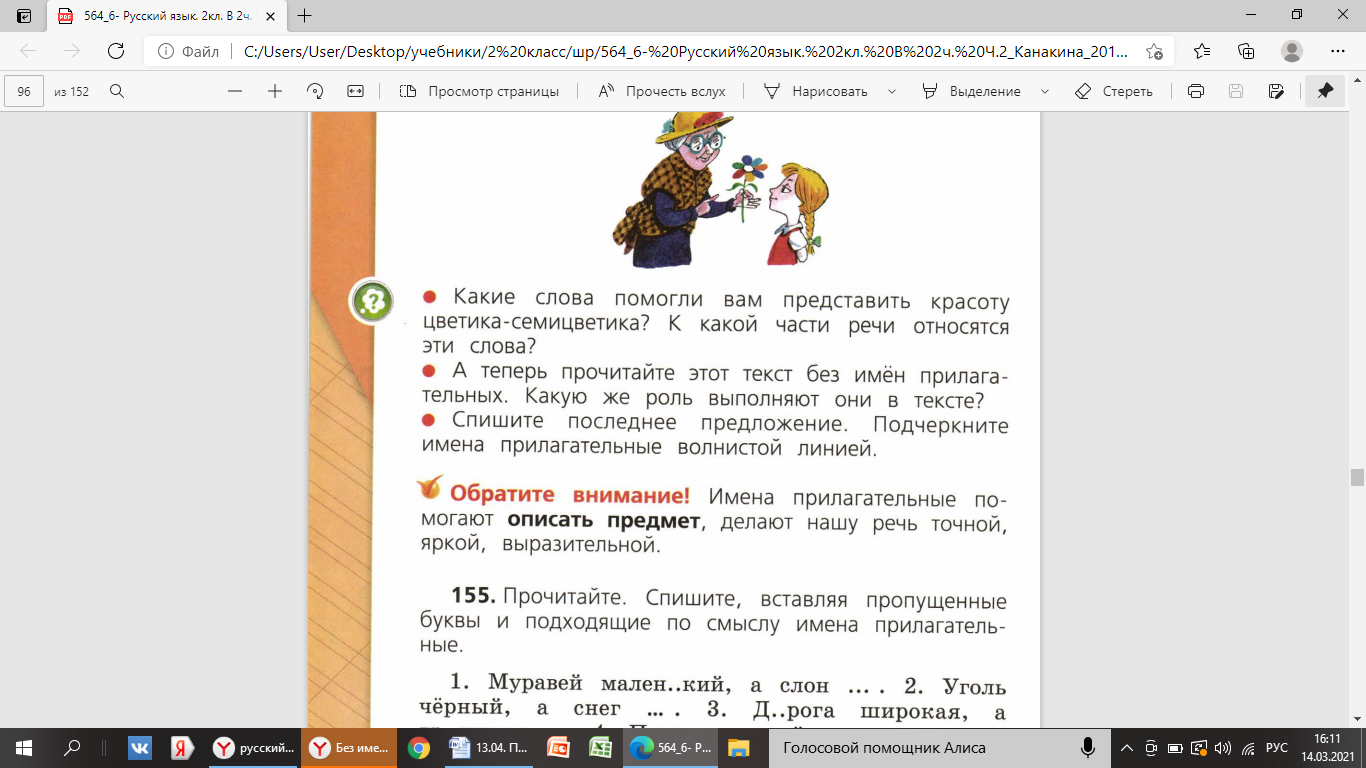
Task: Print the PDF document
Action: click(1195, 91)
